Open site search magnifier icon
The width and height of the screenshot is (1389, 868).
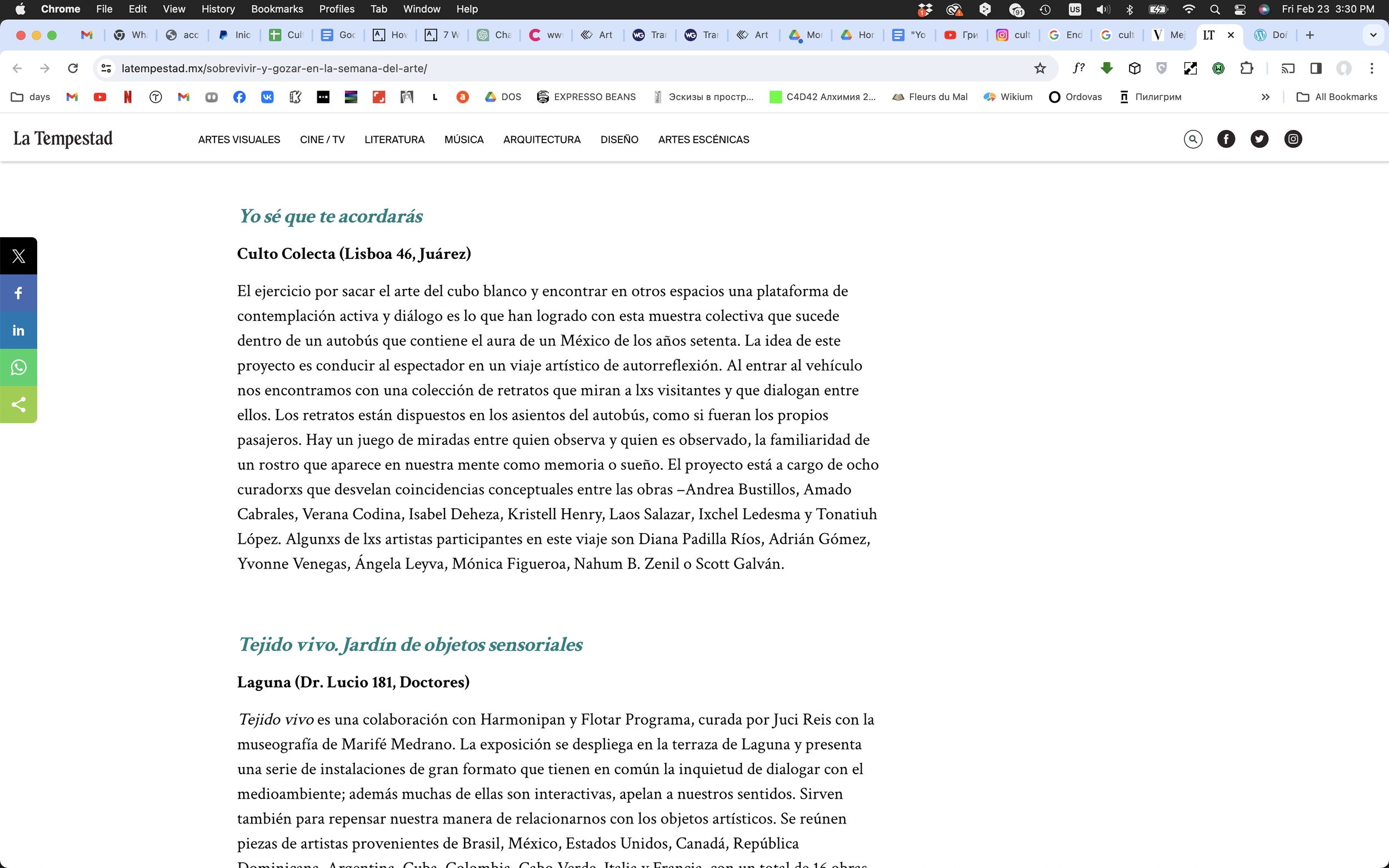(1193, 139)
